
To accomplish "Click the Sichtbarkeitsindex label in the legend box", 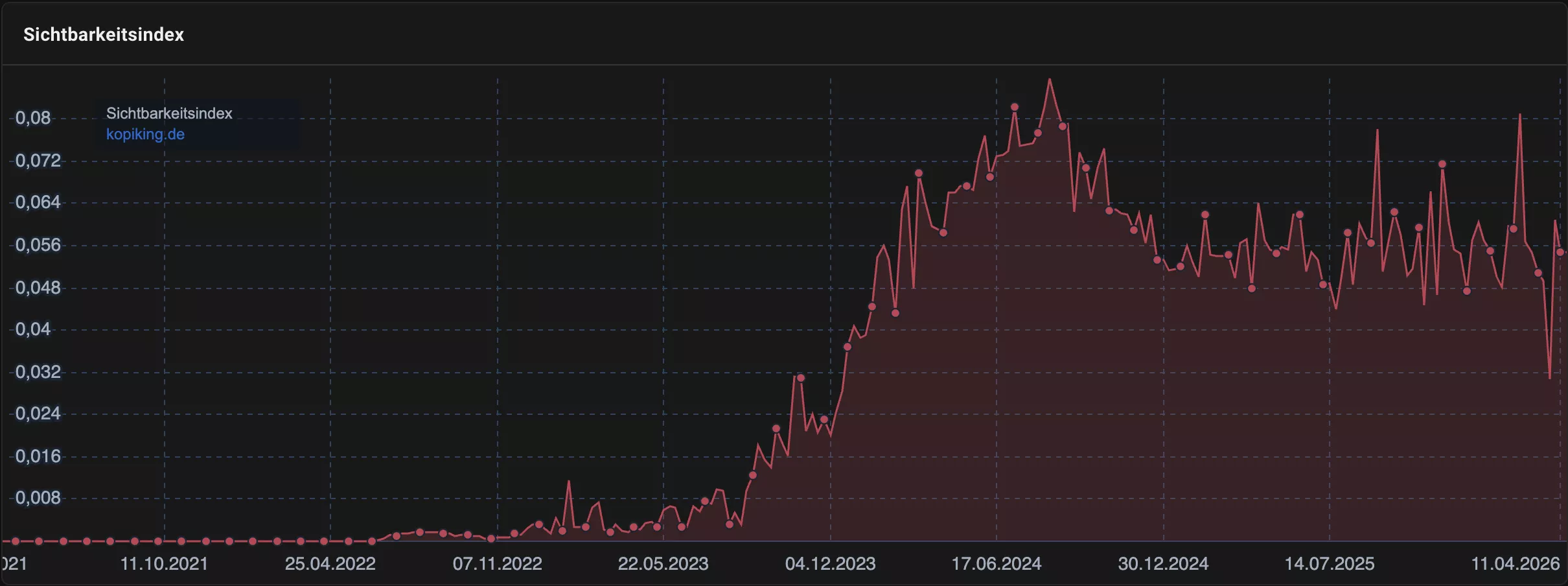I will [x=169, y=113].
